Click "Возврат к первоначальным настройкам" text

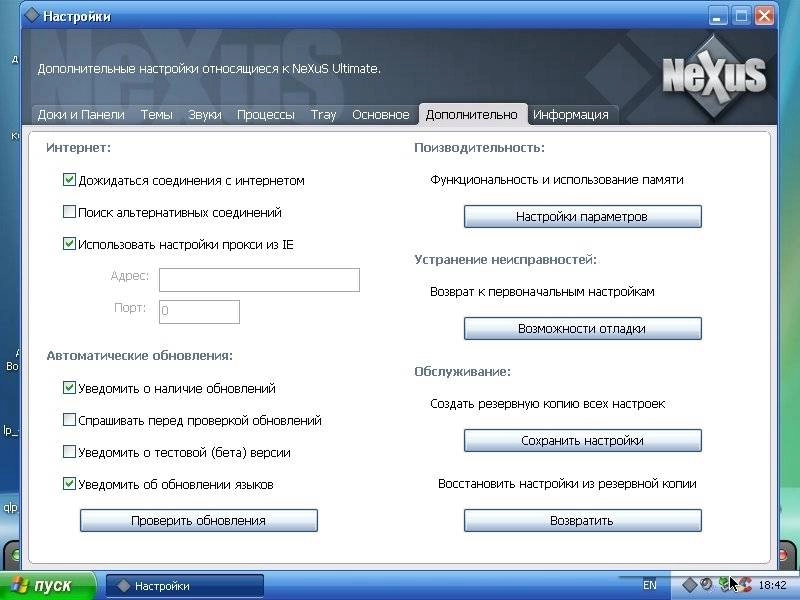click(x=542, y=292)
